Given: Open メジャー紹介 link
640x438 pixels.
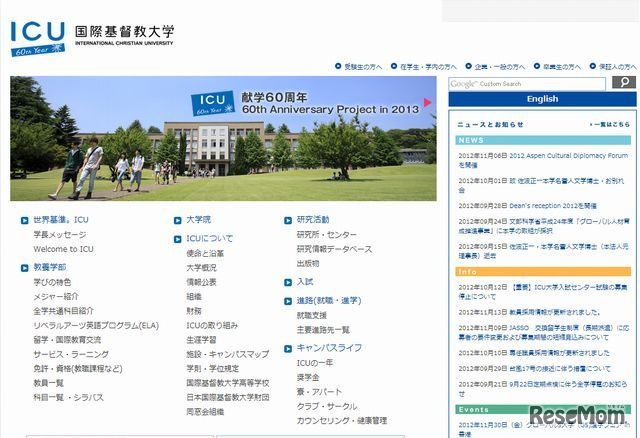Looking at the screenshot, I should pos(56,296).
